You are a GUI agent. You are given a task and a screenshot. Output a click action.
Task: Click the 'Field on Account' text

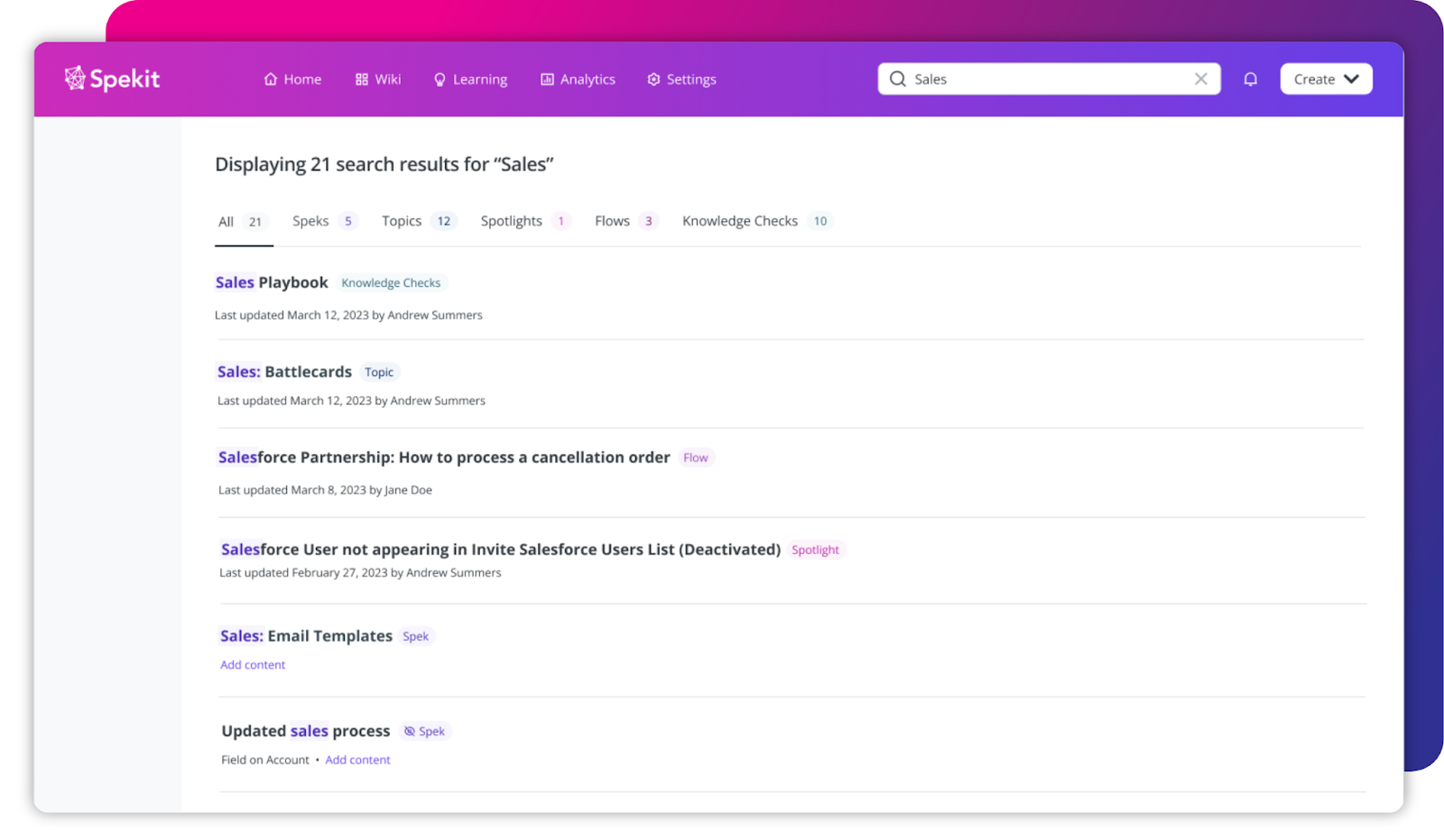[x=265, y=760]
